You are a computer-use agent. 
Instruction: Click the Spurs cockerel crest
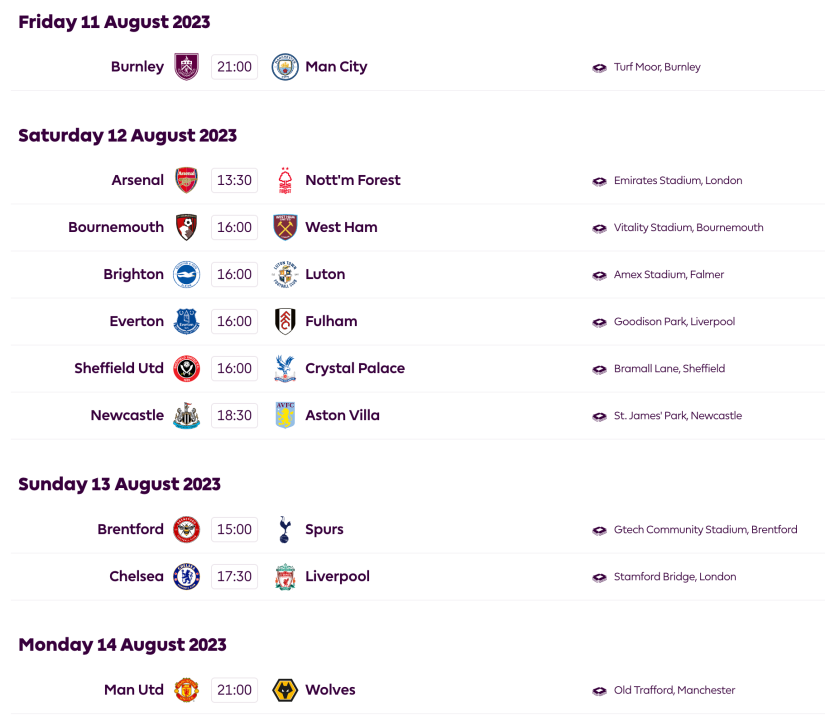pos(285,529)
